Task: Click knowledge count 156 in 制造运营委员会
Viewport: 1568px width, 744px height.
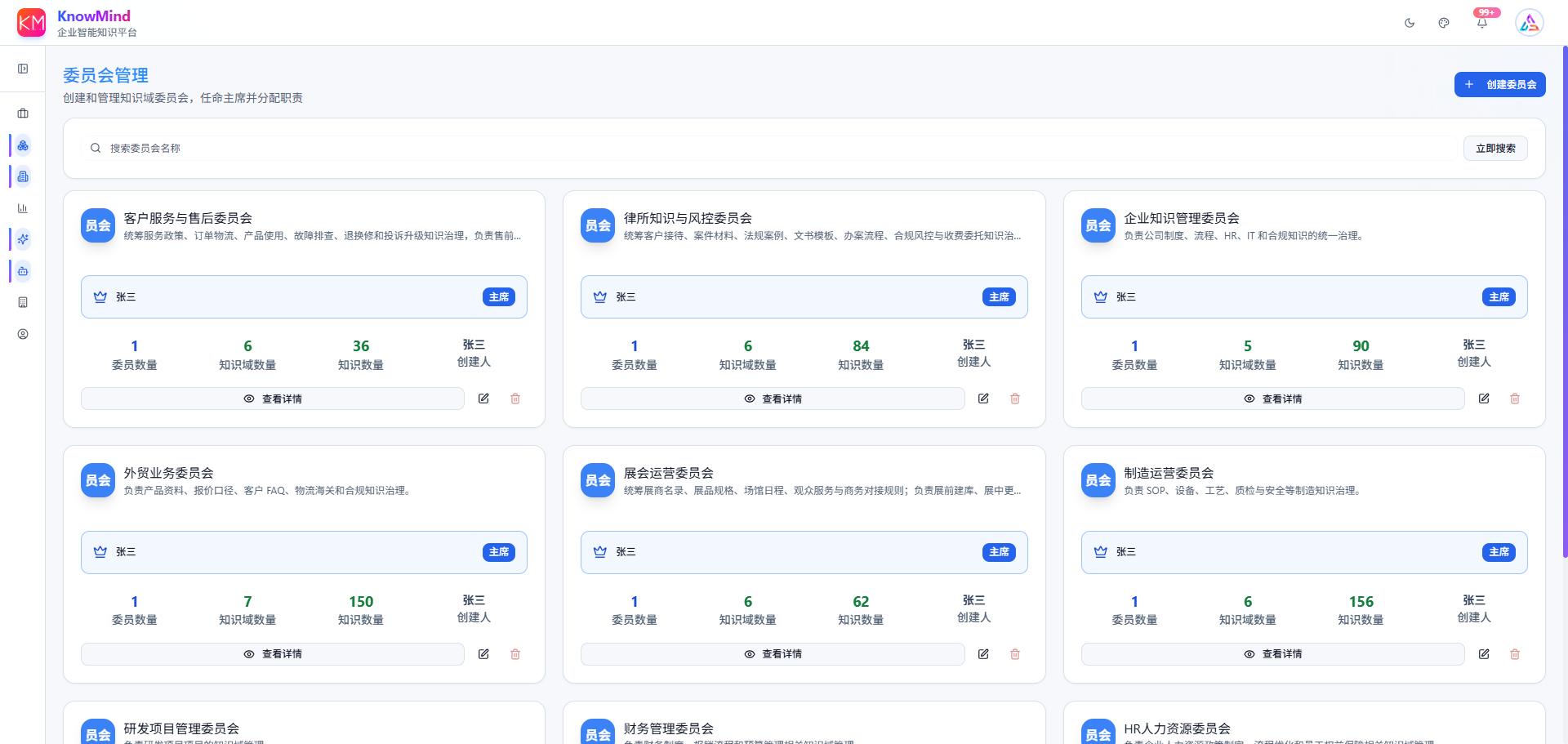Action: pyautogui.click(x=1361, y=602)
